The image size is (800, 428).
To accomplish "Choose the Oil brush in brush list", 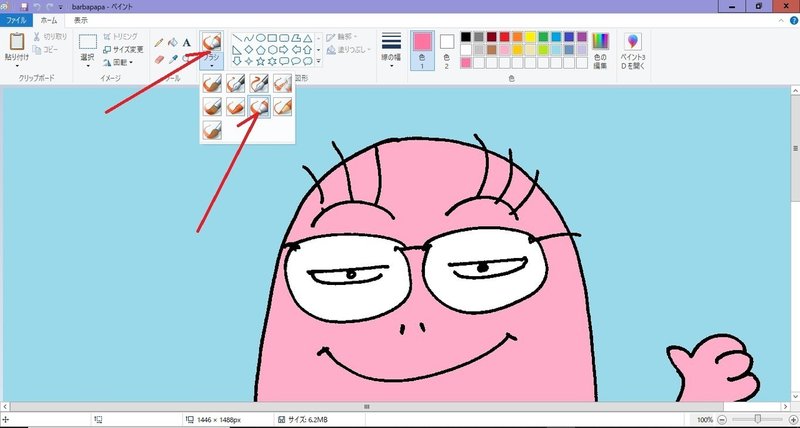I will (x=212, y=107).
